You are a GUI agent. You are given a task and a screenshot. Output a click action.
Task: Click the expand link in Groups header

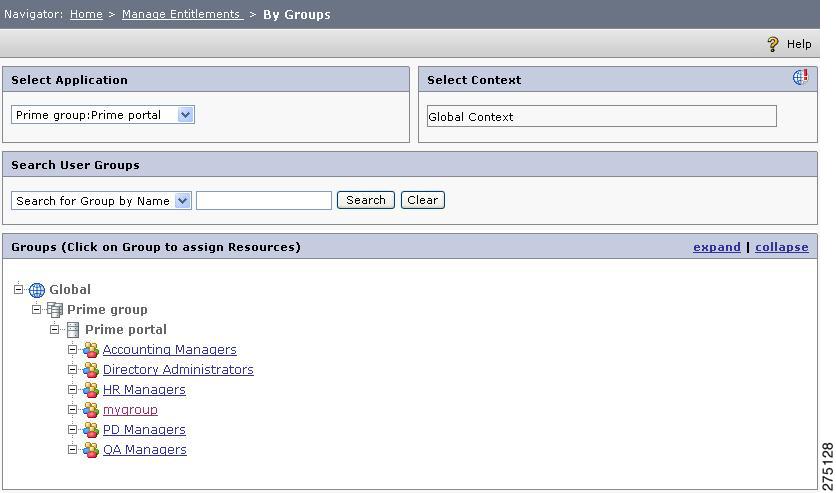(x=717, y=247)
